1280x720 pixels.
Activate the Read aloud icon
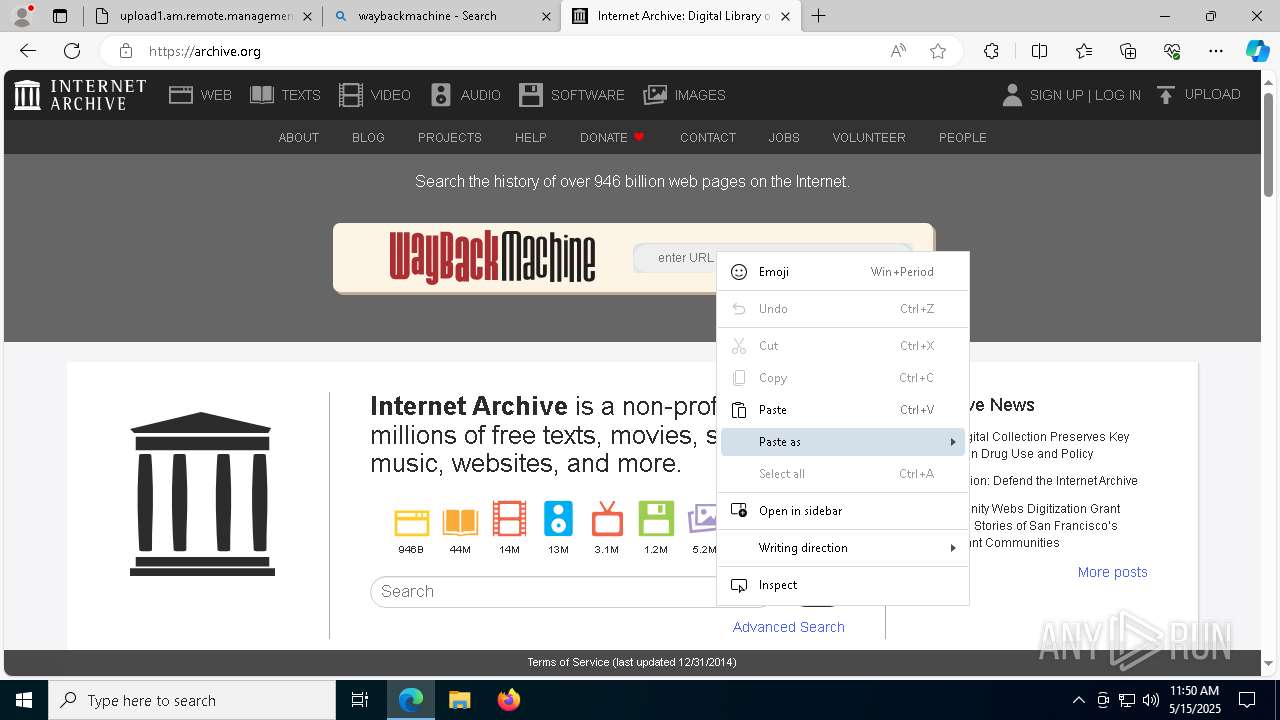[x=898, y=51]
